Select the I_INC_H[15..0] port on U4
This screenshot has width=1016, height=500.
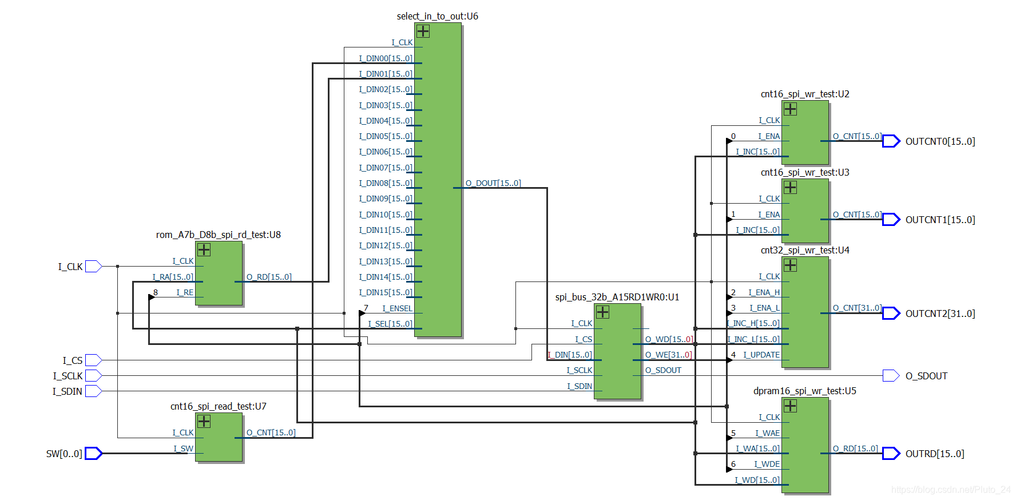pyautogui.click(x=753, y=324)
